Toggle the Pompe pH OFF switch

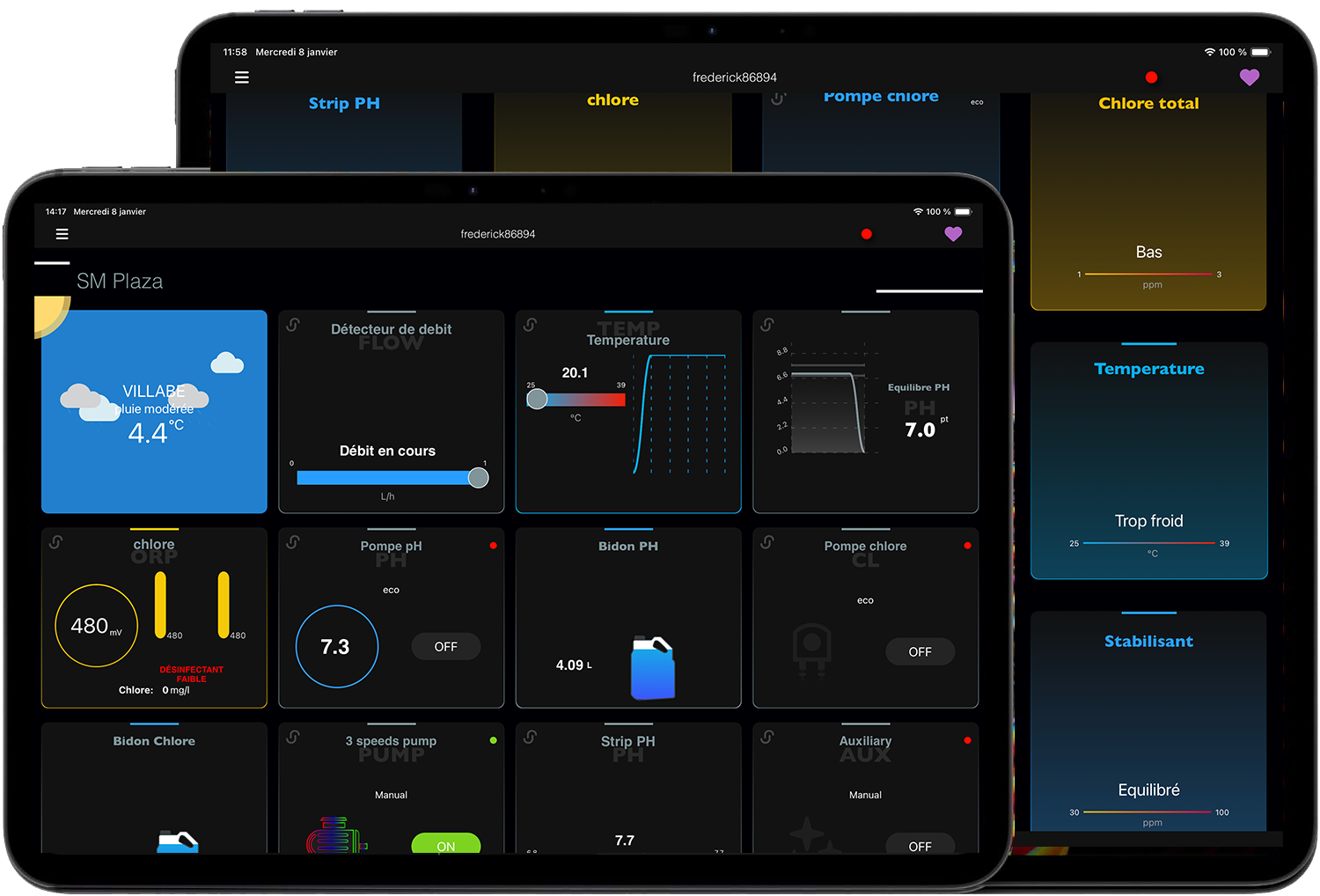[445, 647]
